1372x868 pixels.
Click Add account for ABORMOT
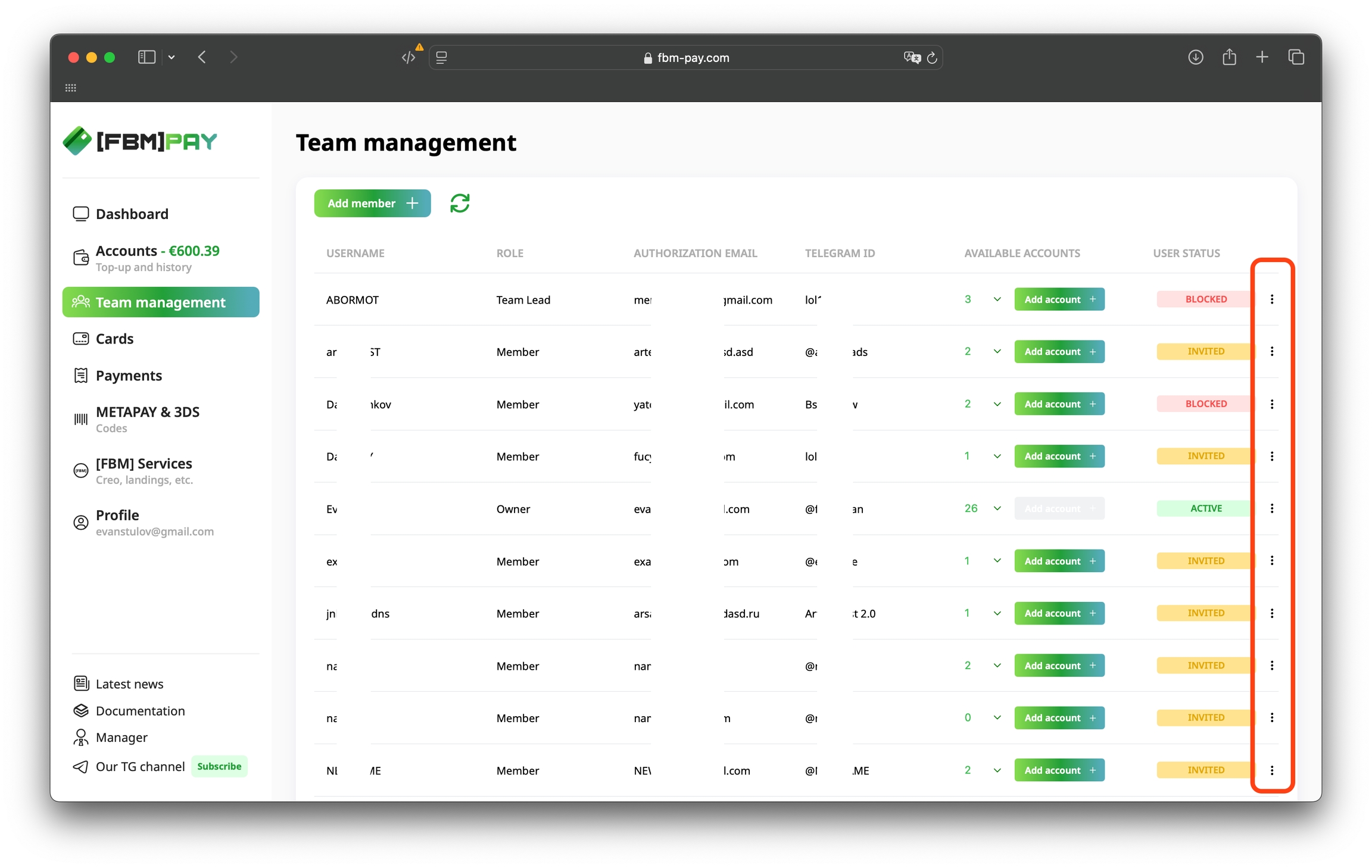point(1059,299)
